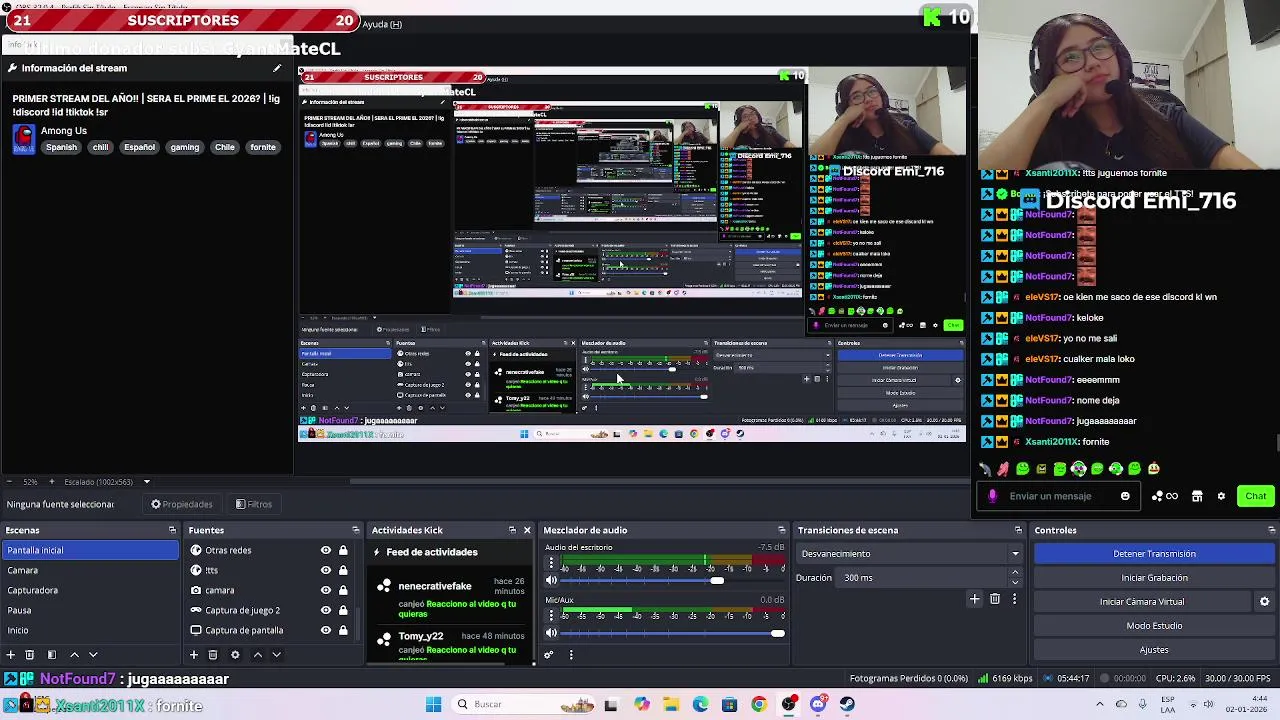Toggle visibility of !tts source
Viewport: 1280px width, 720px height.
pyautogui.click(x=326, y=570)
